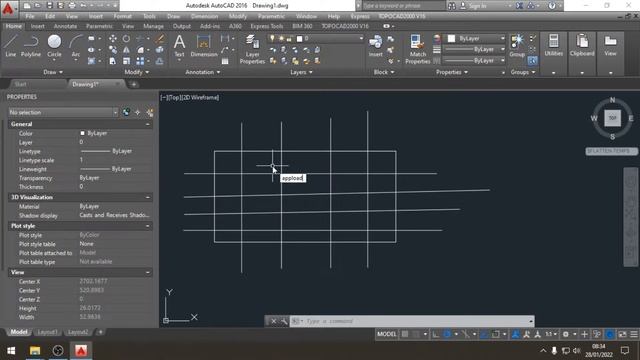Toggle object snap icon in status bar

(x=495, y=334)
